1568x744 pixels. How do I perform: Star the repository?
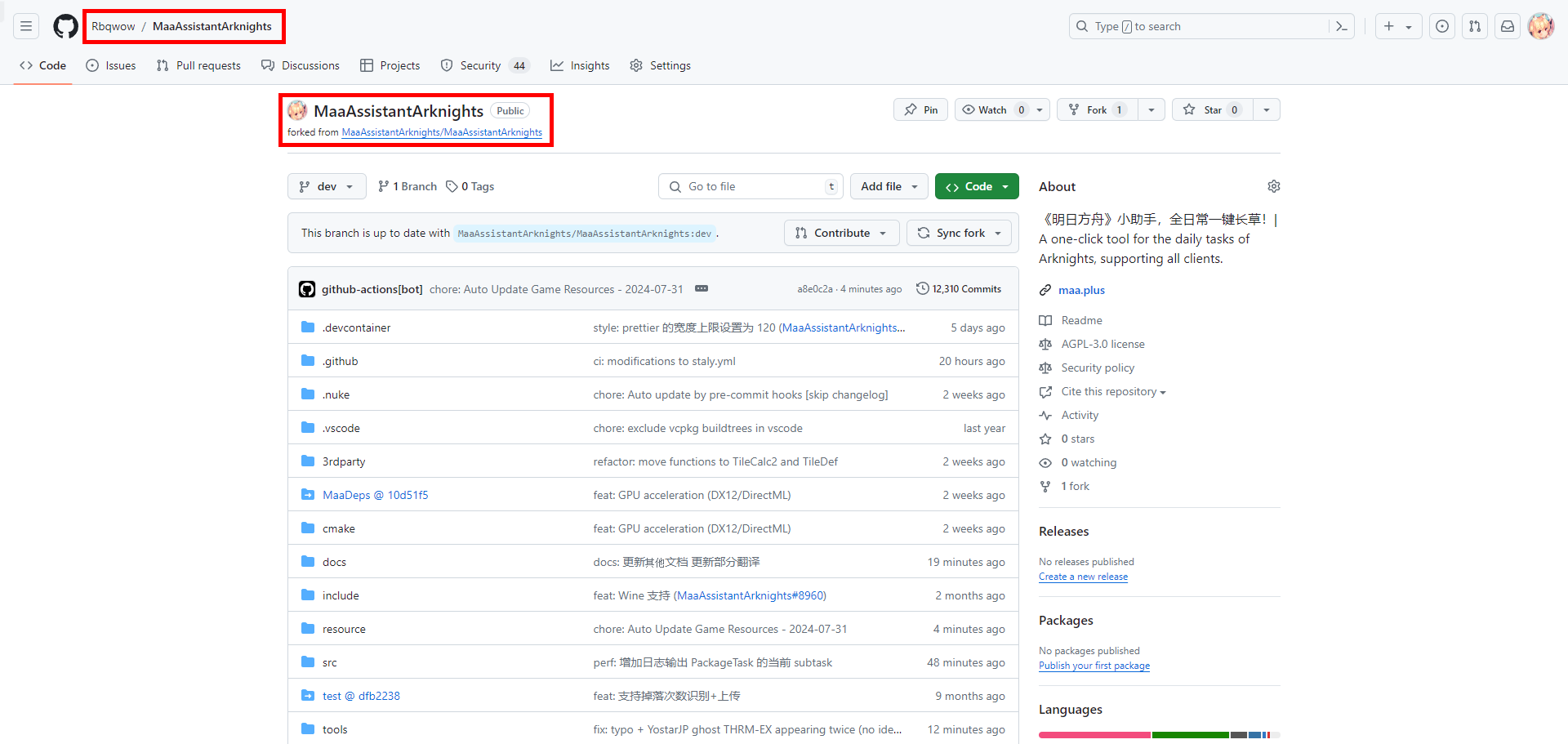1212,109
